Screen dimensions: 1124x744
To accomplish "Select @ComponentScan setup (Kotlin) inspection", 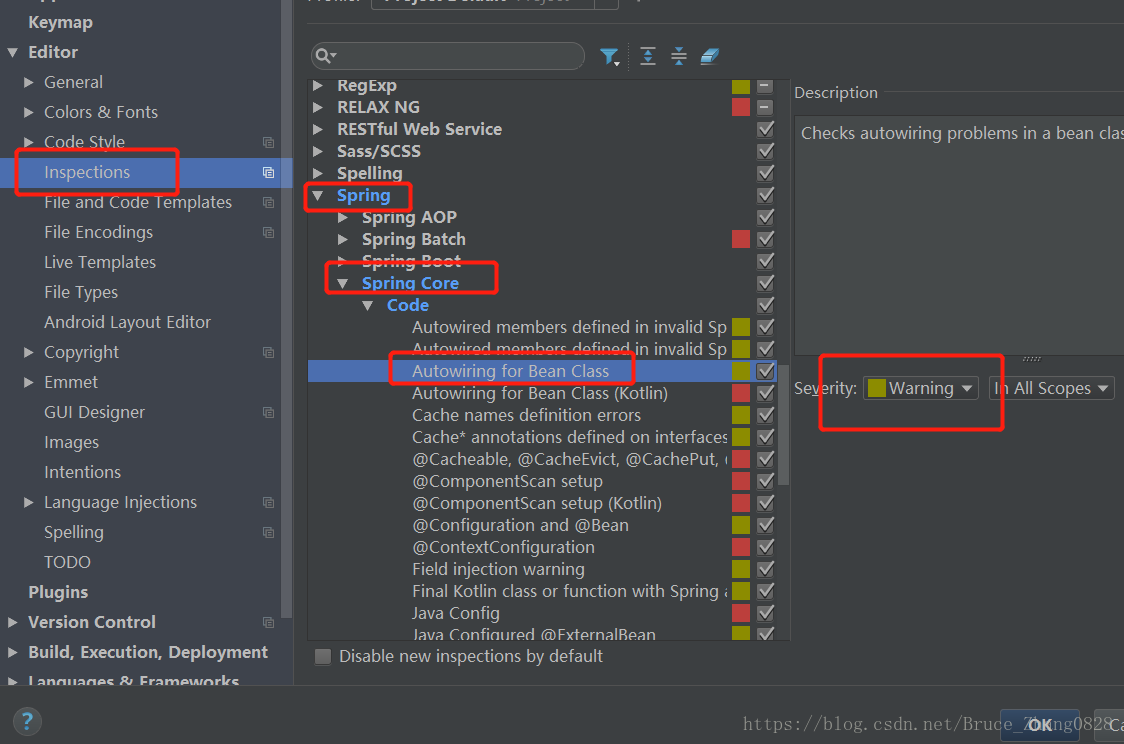I will tap(537, 503).
